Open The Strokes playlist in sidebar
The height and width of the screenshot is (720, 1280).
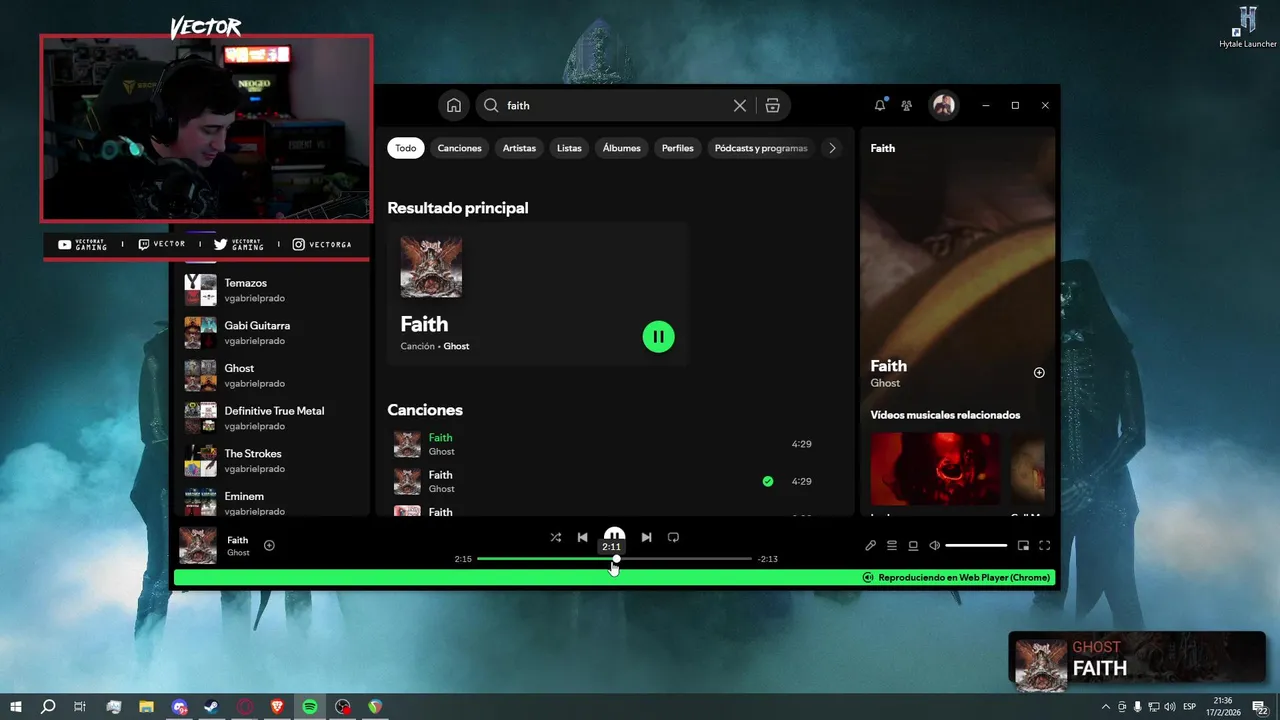[x=270, y=461]
